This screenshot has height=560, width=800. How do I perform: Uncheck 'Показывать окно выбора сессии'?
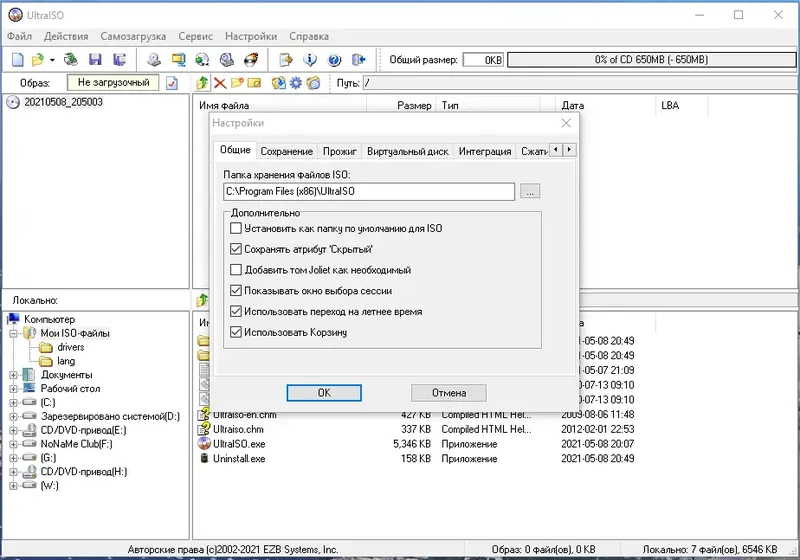pos(236,291)
